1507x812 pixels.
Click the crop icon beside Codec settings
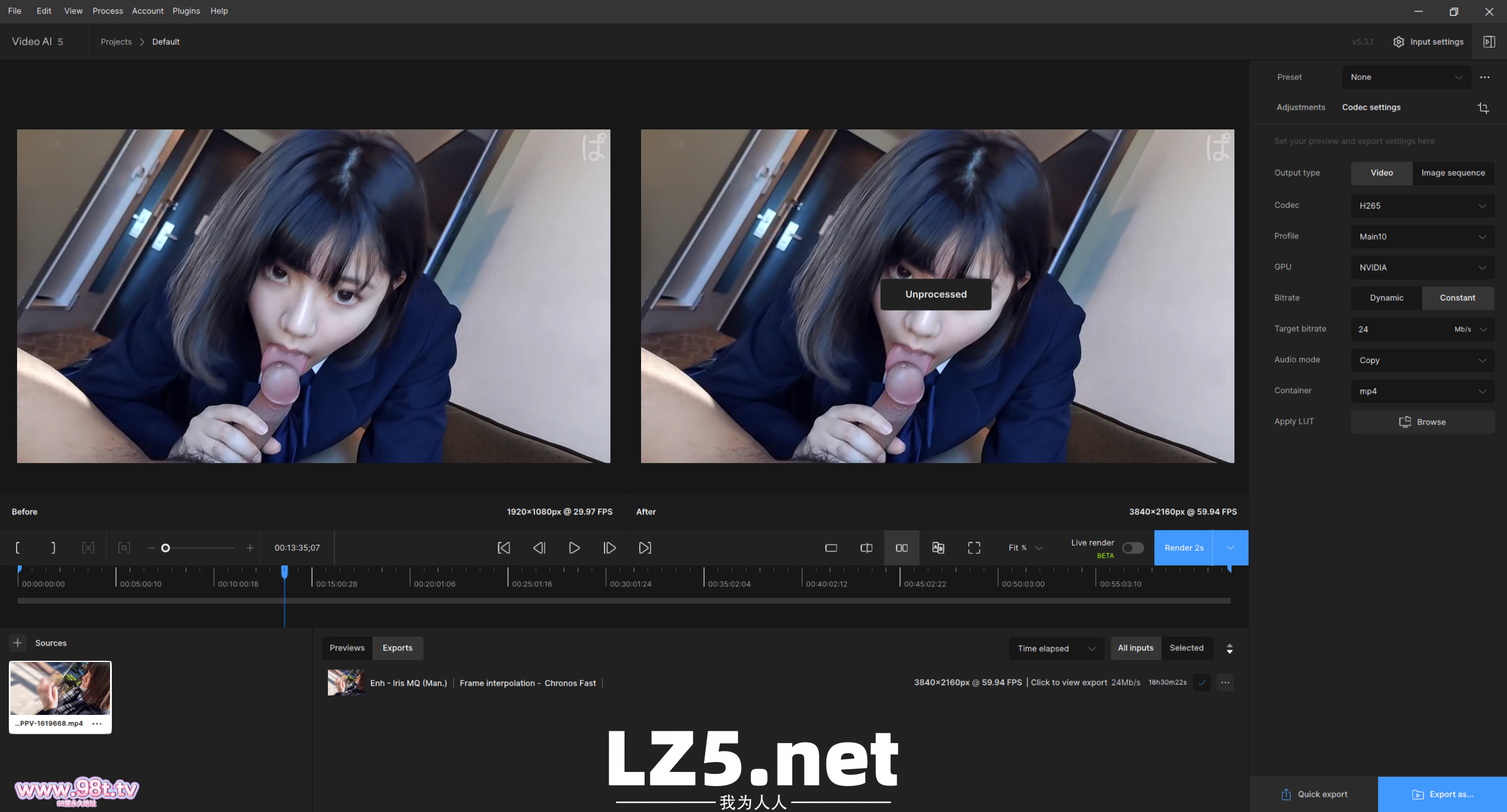pyautogui.click(x=1483, y=108)
